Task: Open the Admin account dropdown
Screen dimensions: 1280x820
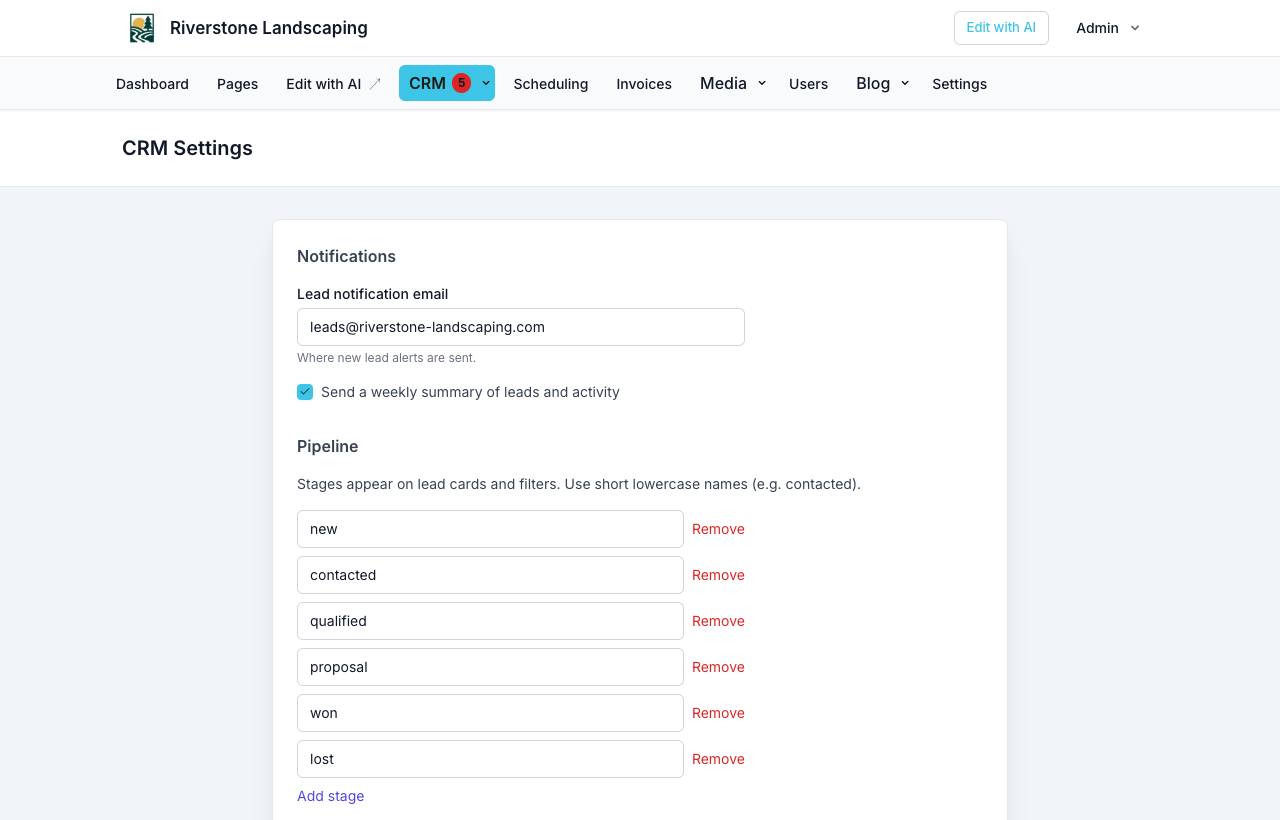Action: [1108, 28]
